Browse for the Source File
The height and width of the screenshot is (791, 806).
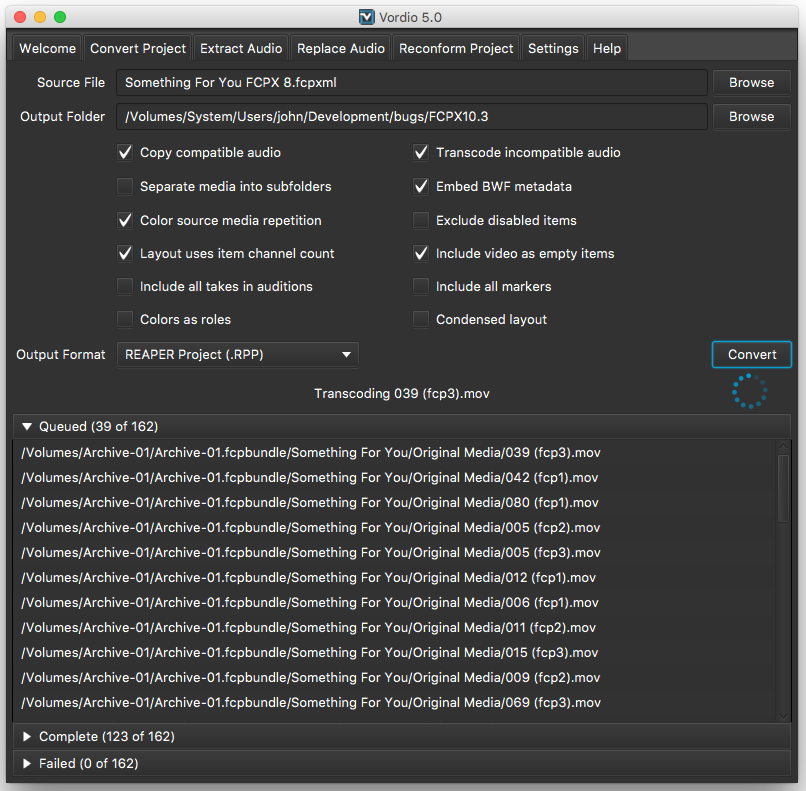[x=752, y=83]
